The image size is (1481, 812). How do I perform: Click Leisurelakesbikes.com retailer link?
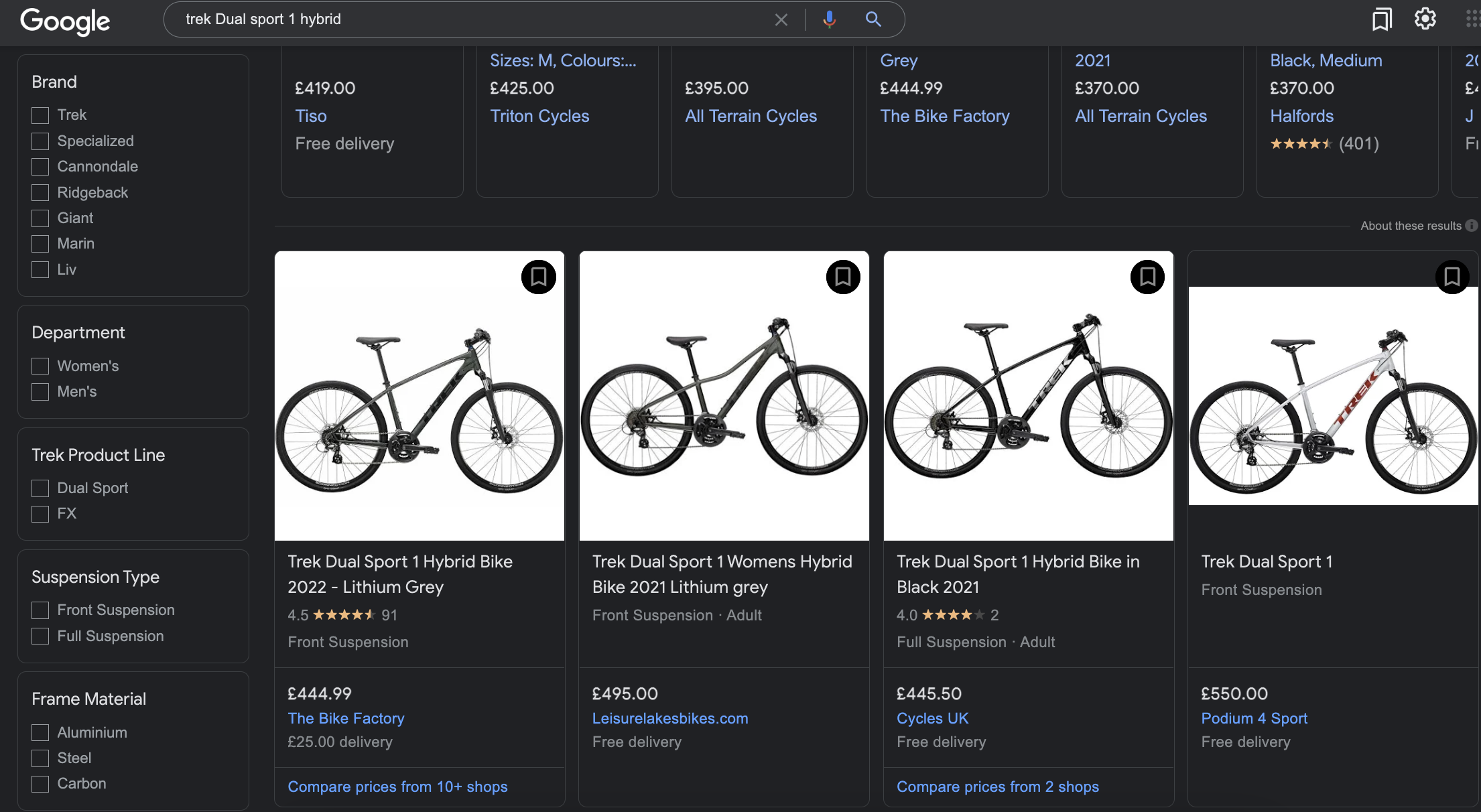pos(670,718)
